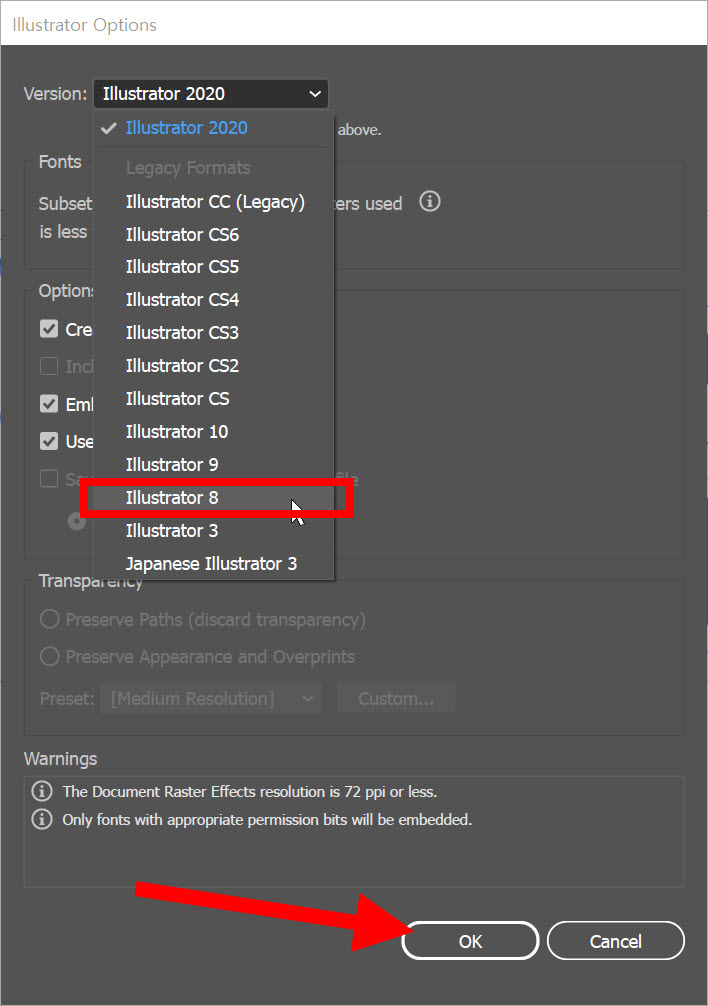This screenshot has width=708, height=1006.
Task: Choose Illustrator 10 from the list
Action: pyautogui.click(x=214, y=432)
